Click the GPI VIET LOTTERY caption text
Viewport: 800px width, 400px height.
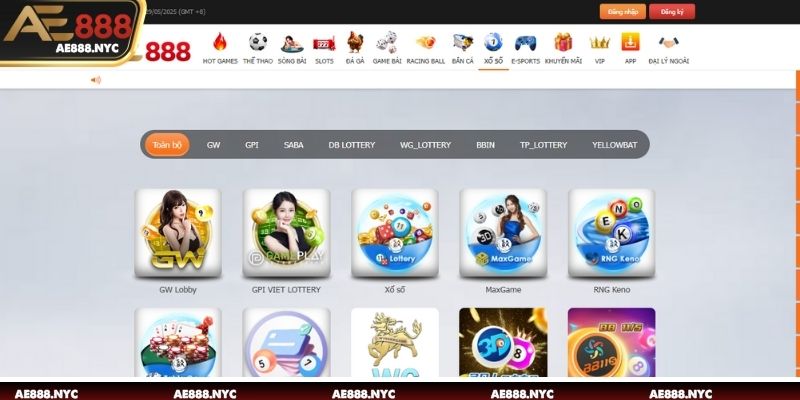pos(286,289)
